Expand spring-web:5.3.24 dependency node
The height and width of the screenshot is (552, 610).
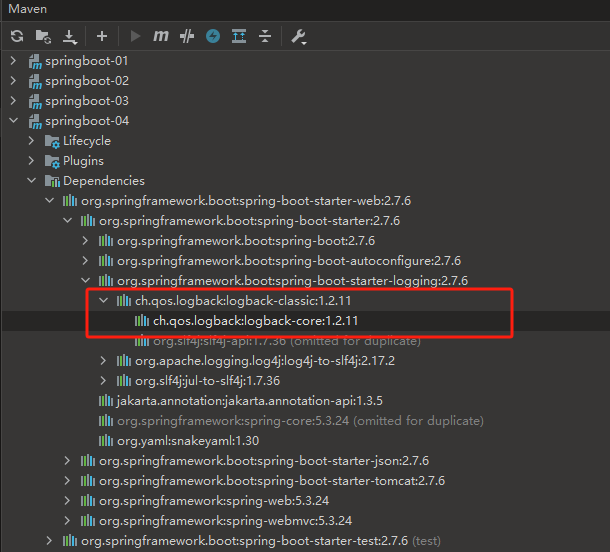[x=67, y=500]
